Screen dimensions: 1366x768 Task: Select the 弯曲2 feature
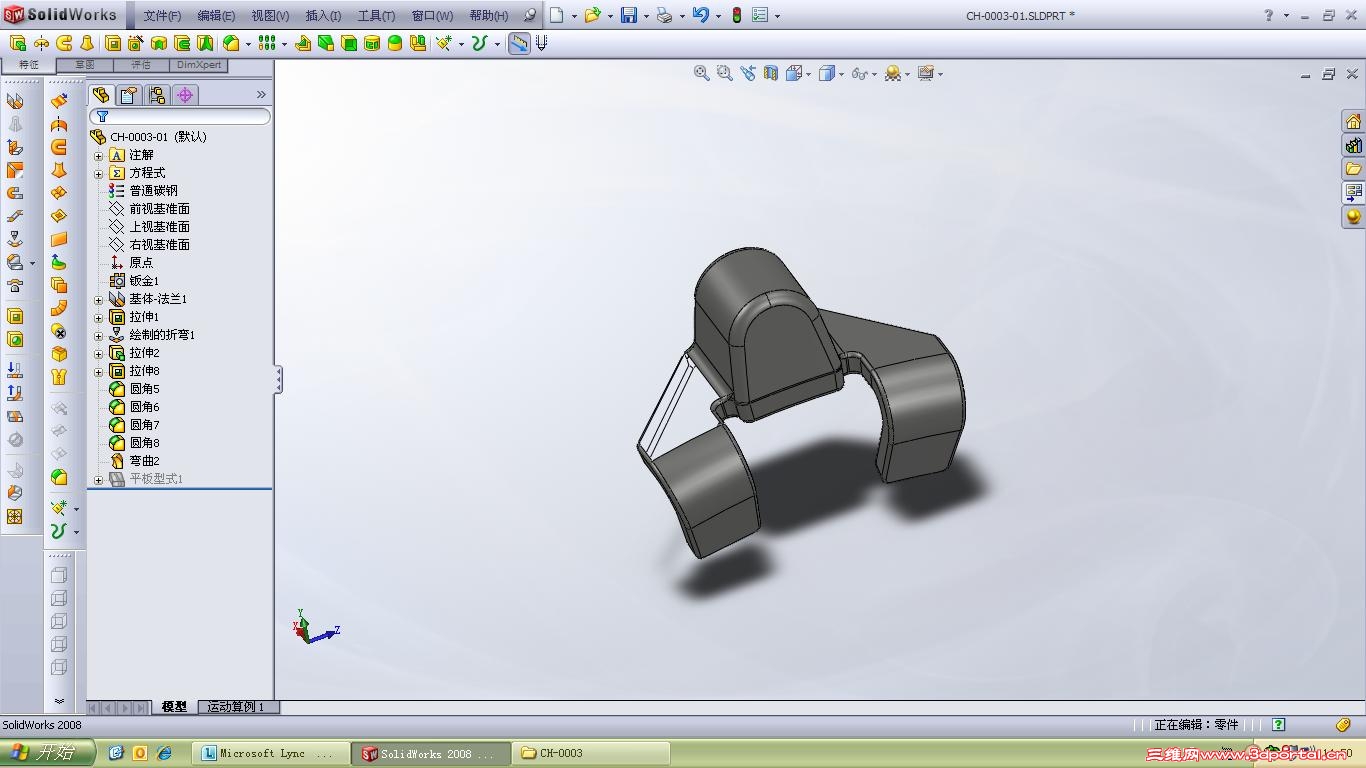144,461
